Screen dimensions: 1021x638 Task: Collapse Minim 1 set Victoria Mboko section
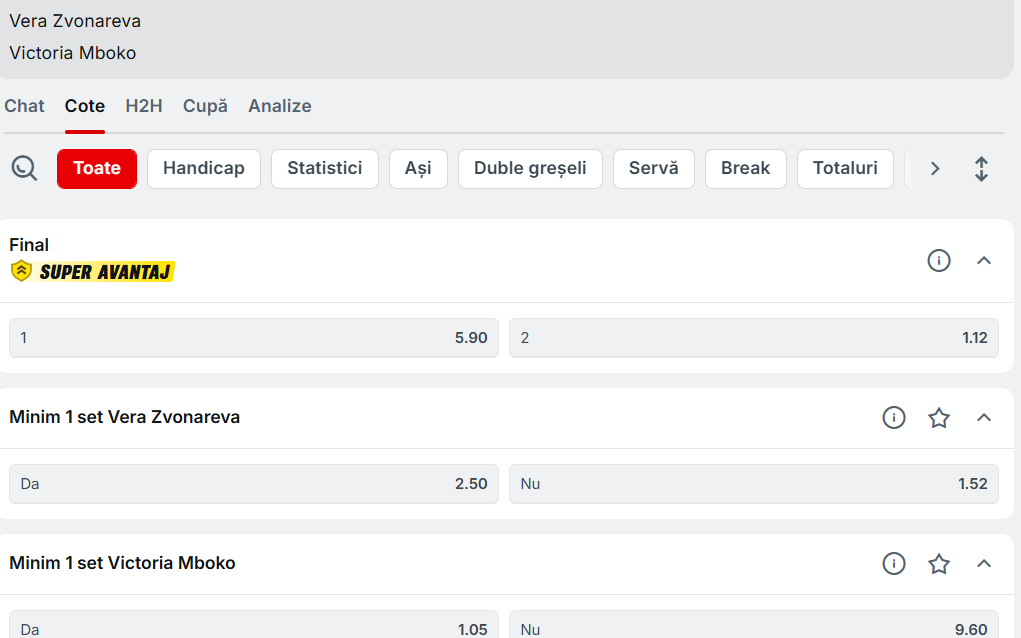click(x=983, y=563)
